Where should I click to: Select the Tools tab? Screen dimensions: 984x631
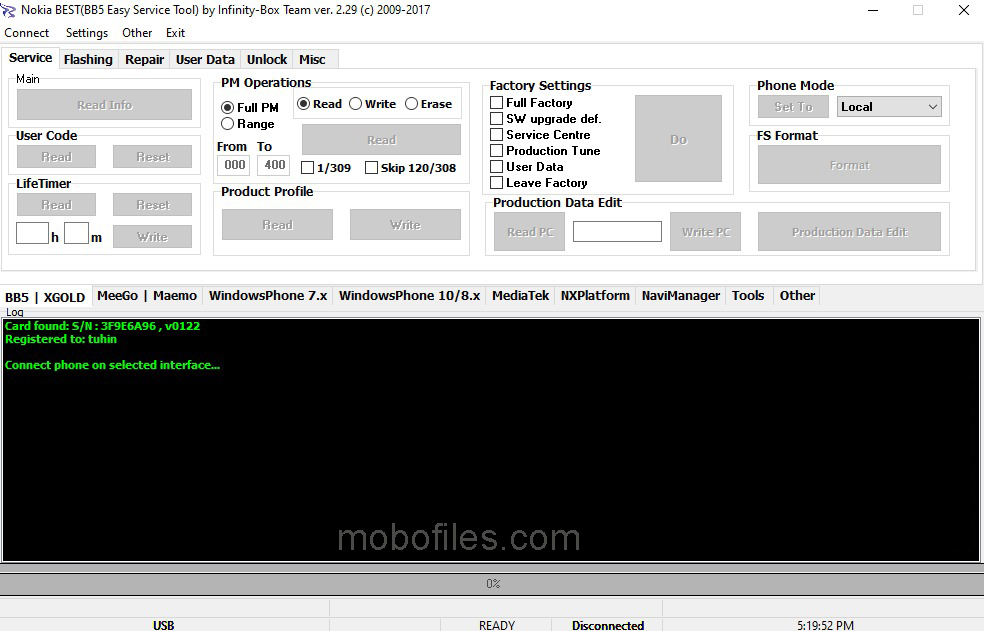747,296
